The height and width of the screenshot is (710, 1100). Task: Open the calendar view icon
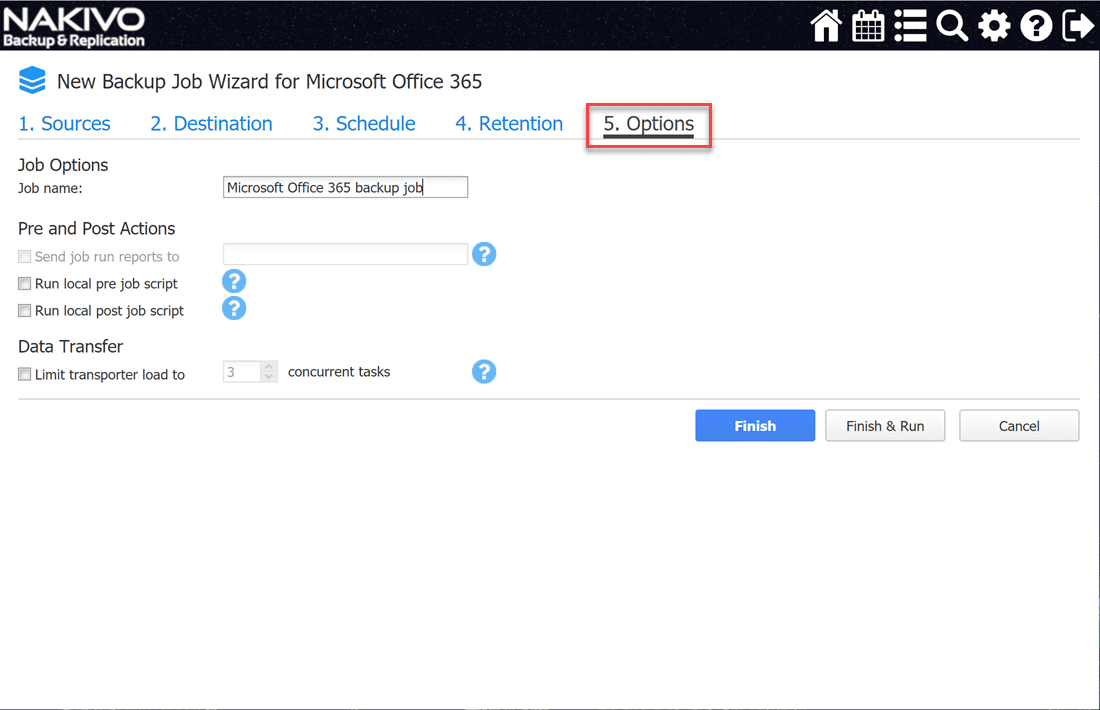click(868, 26)
